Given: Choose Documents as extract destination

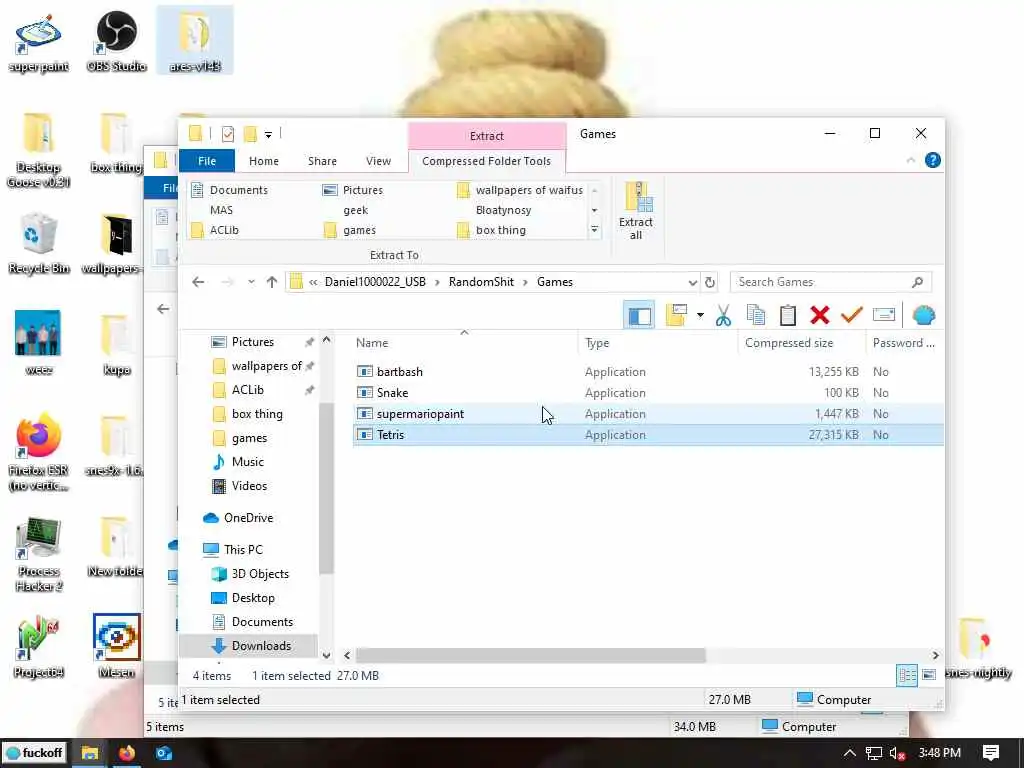Looking at the screenshot, I should point(230,190).
